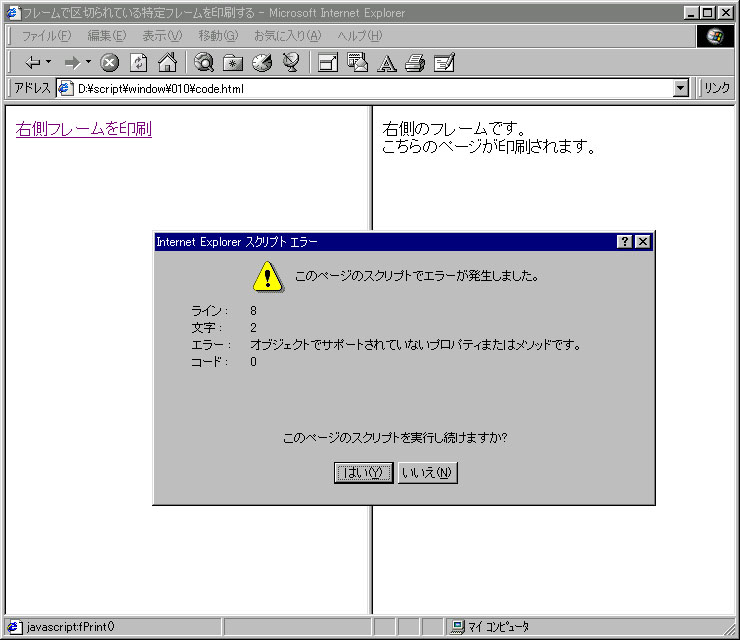
Task: Click the Font size A icon
Action: click(x=387, y=63)
